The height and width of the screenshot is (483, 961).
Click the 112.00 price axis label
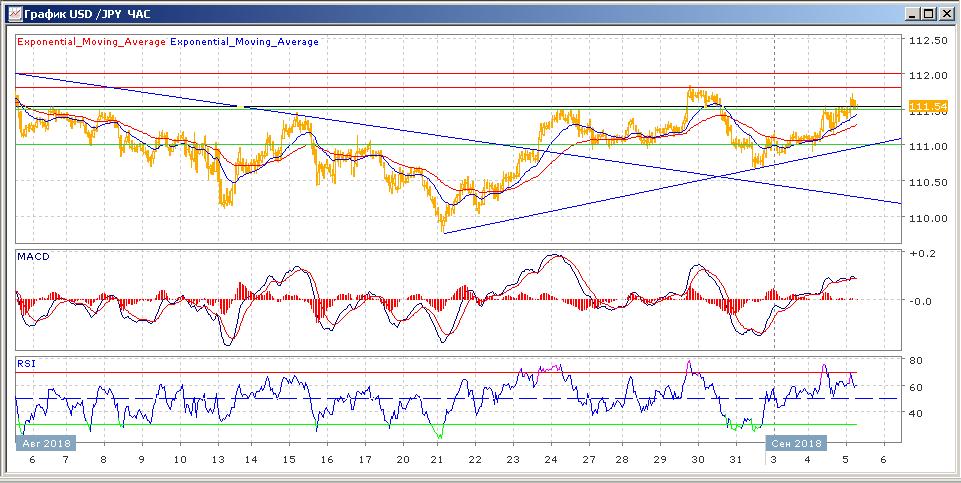click(x=928, y=75)
